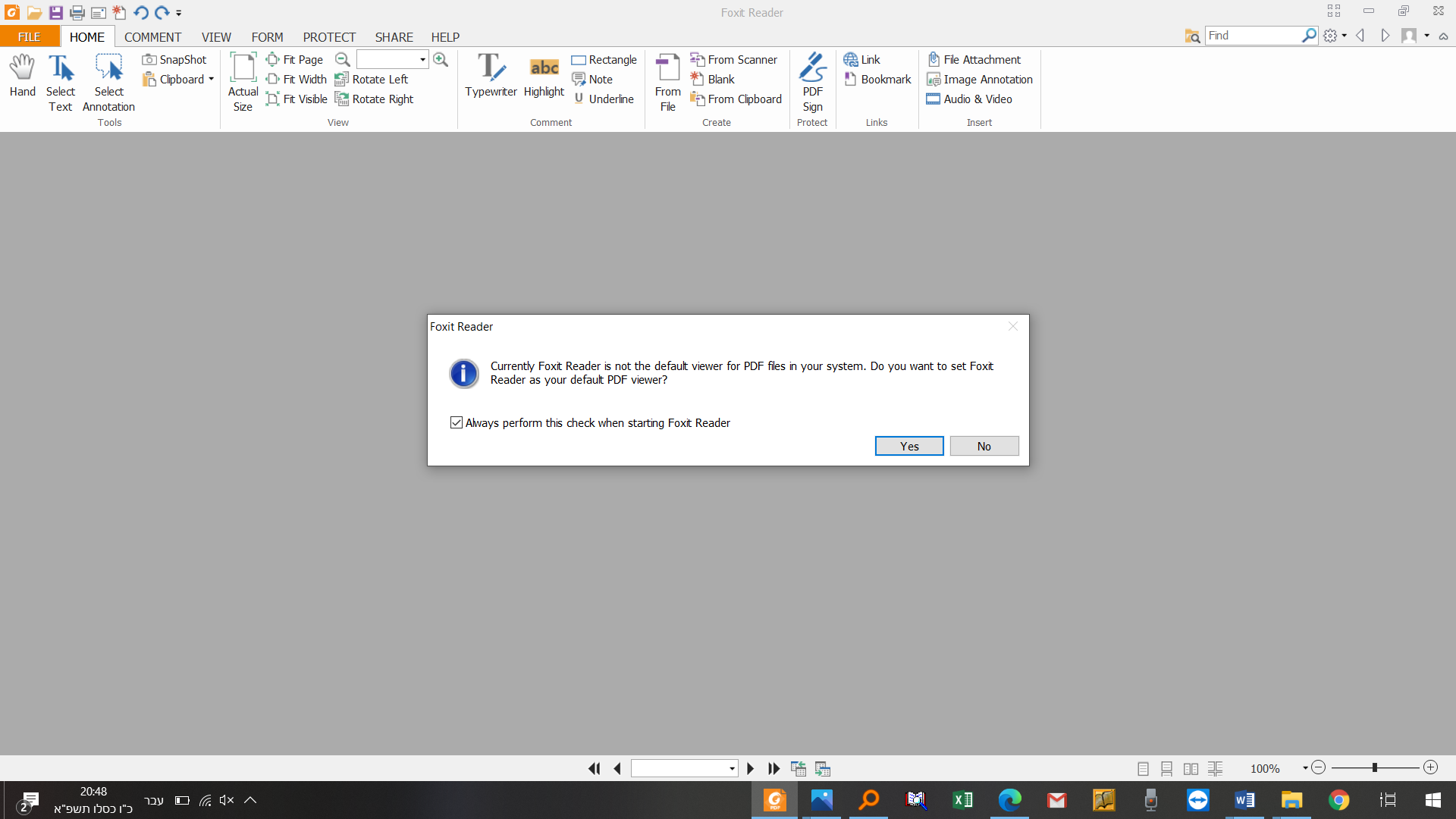Enable continuous facing view mode
This screenshot has width=1456, height=819.
coord(1216,768)
